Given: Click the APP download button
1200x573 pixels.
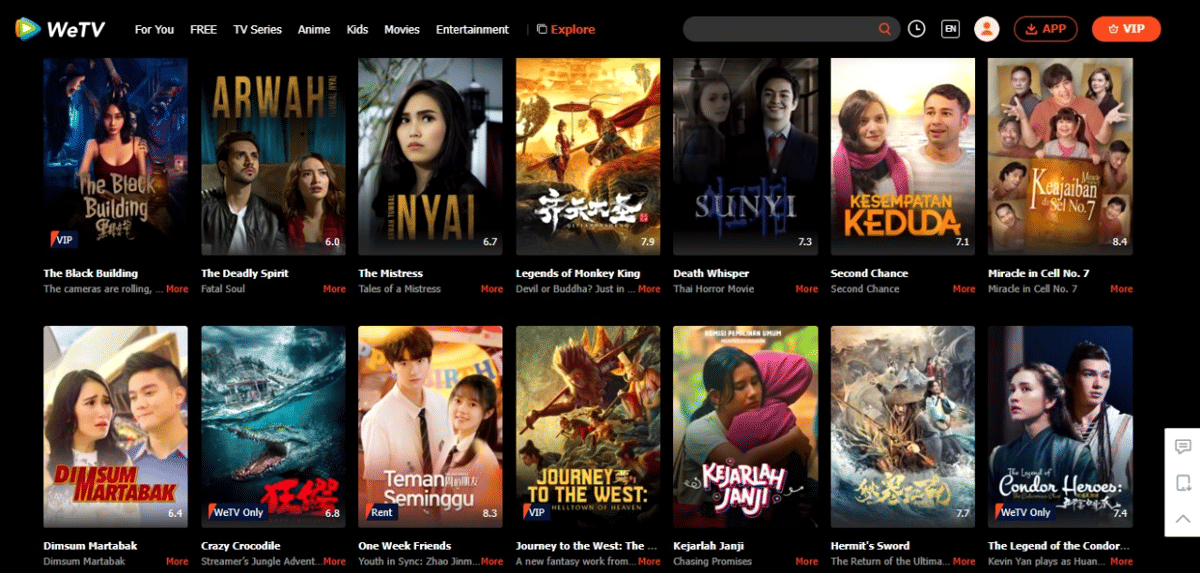Looking at the screenshot, I should [1045, 29].
